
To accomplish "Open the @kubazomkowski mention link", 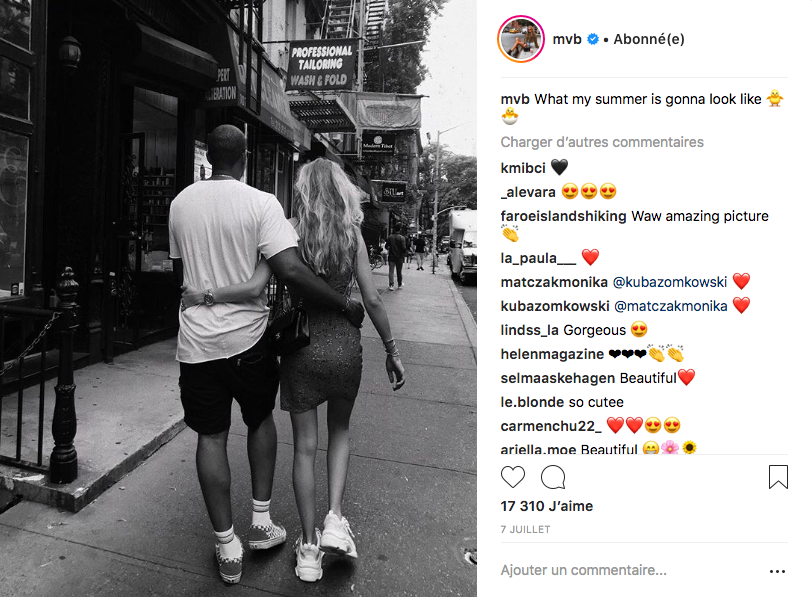I will coord(670,282).
